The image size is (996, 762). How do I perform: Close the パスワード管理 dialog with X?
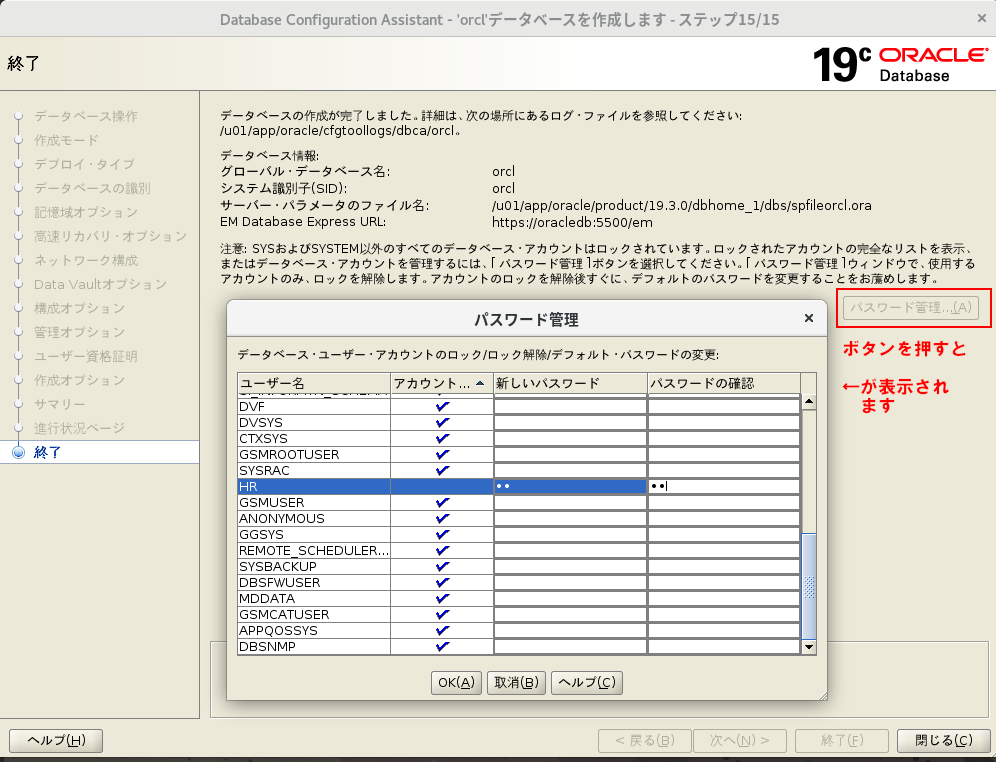tap(808, 319)
